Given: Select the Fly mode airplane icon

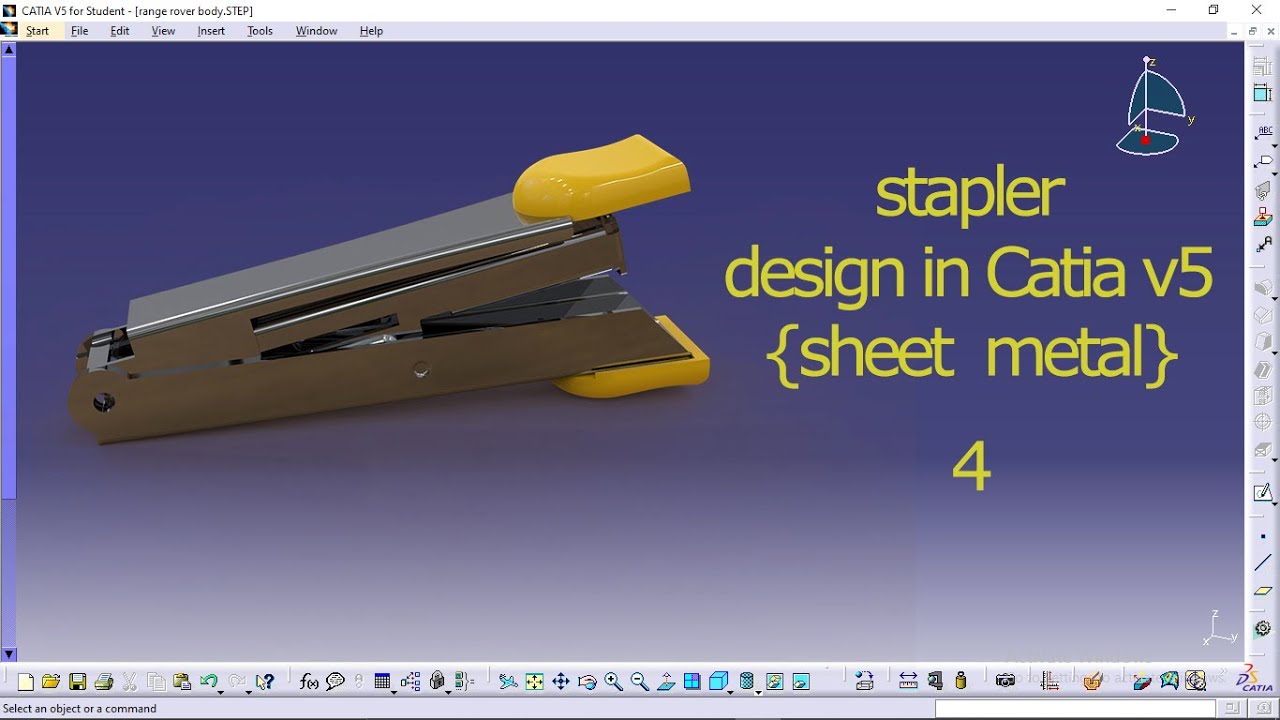Looking at the screenshot, I should point(508,682).
